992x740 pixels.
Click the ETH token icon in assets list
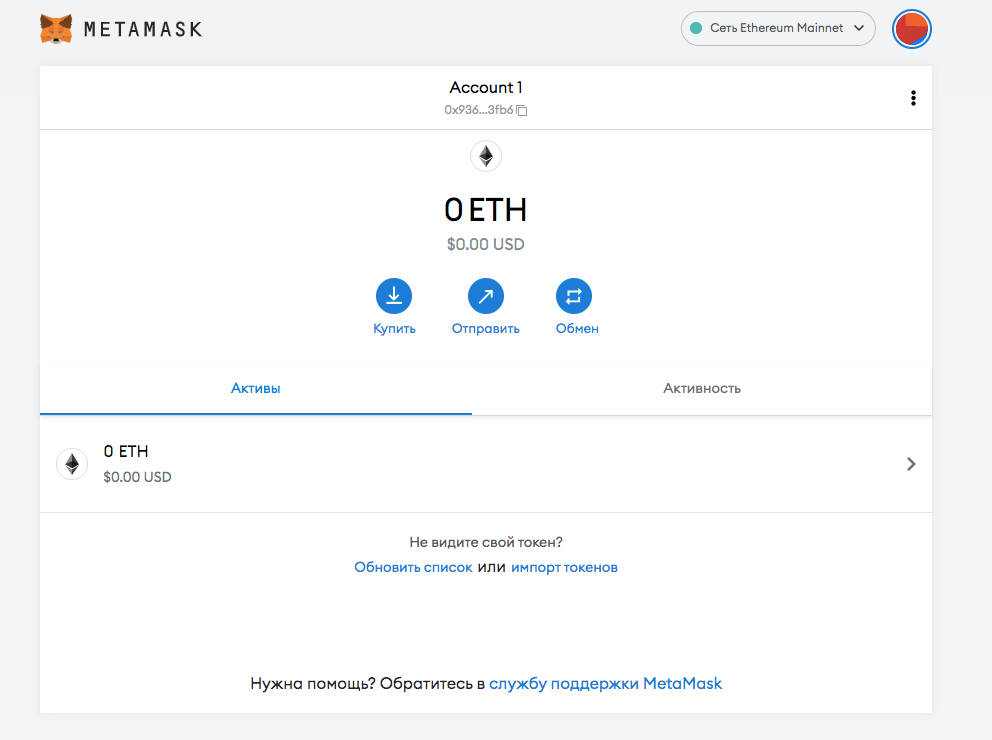click(x=72, y=464)
